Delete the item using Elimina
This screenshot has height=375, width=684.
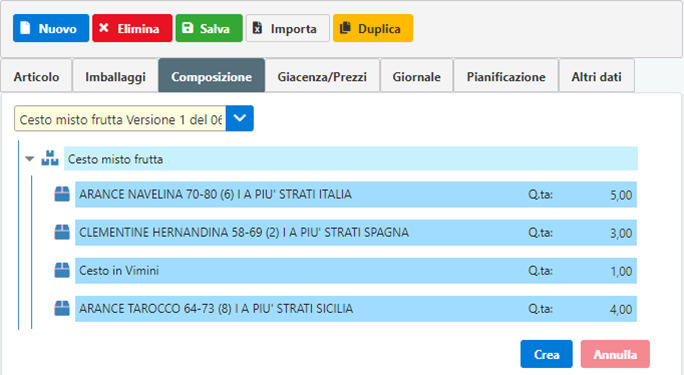(x=132, y=28)
